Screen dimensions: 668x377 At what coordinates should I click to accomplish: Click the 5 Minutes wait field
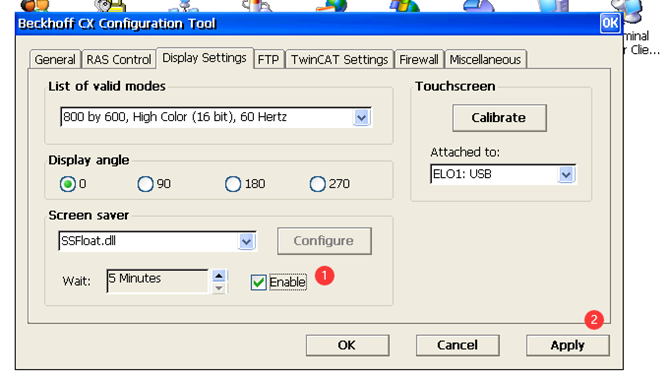[158, 281]
